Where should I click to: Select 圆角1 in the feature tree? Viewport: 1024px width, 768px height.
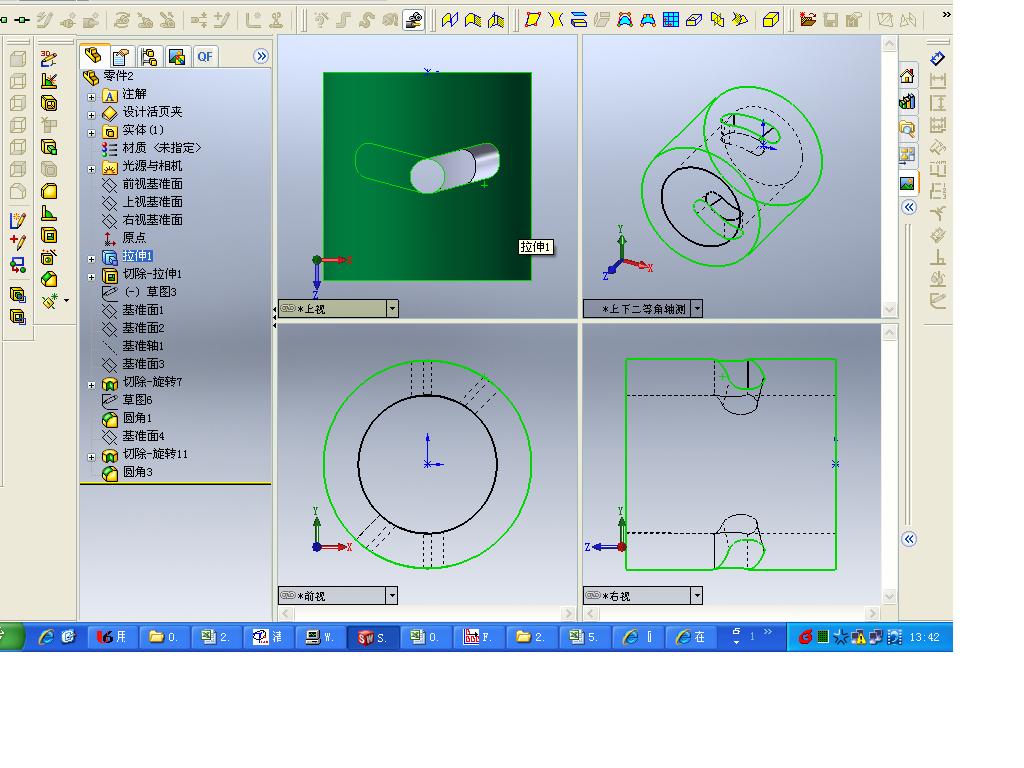137,418
